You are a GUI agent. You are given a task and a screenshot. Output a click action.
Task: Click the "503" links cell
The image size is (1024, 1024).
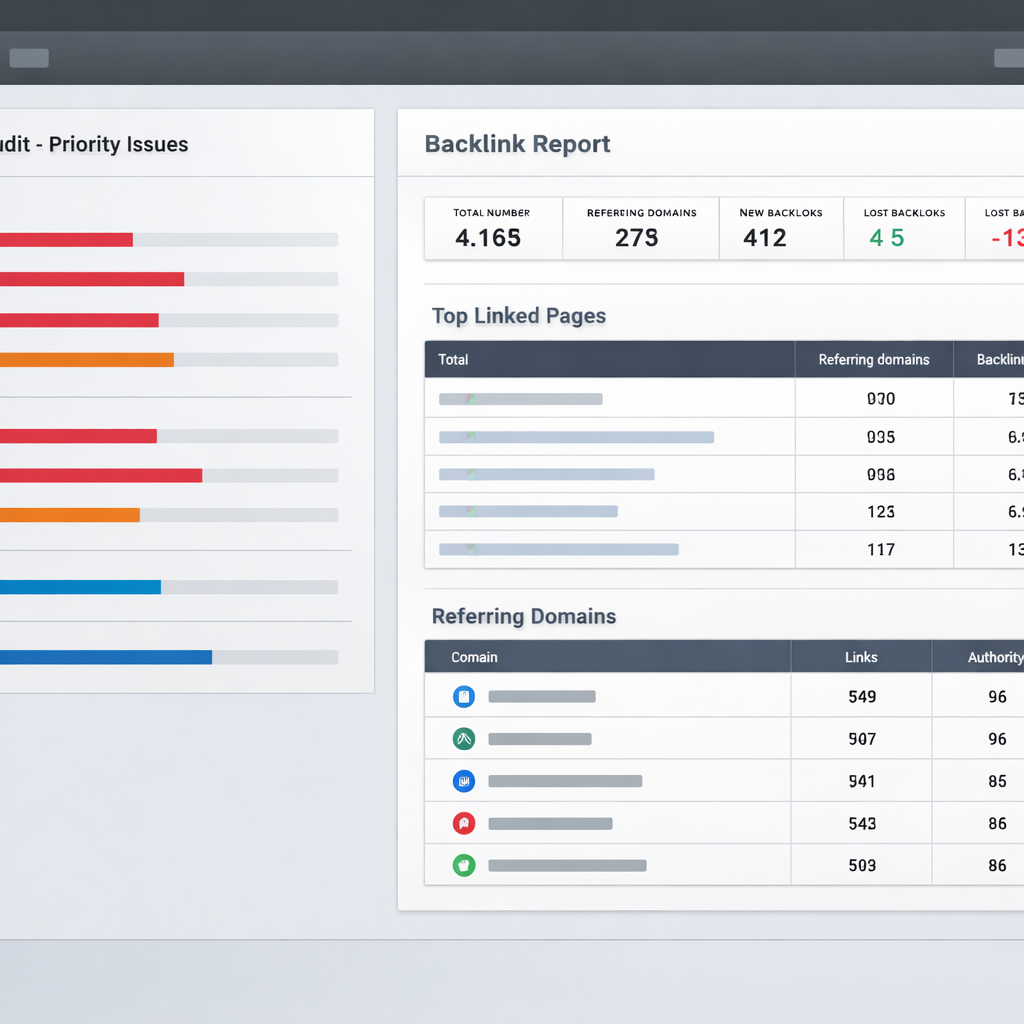tap(862, 866)
